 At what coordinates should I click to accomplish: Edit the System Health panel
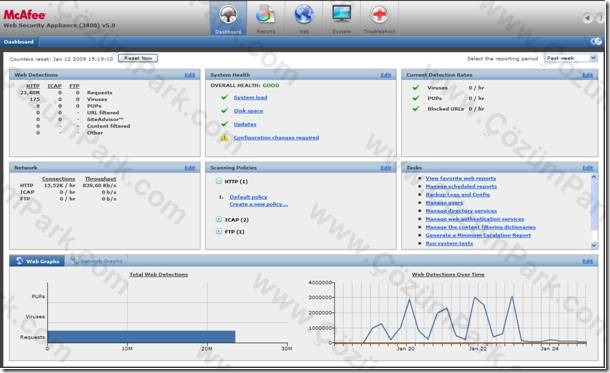(x=386, y=75)
